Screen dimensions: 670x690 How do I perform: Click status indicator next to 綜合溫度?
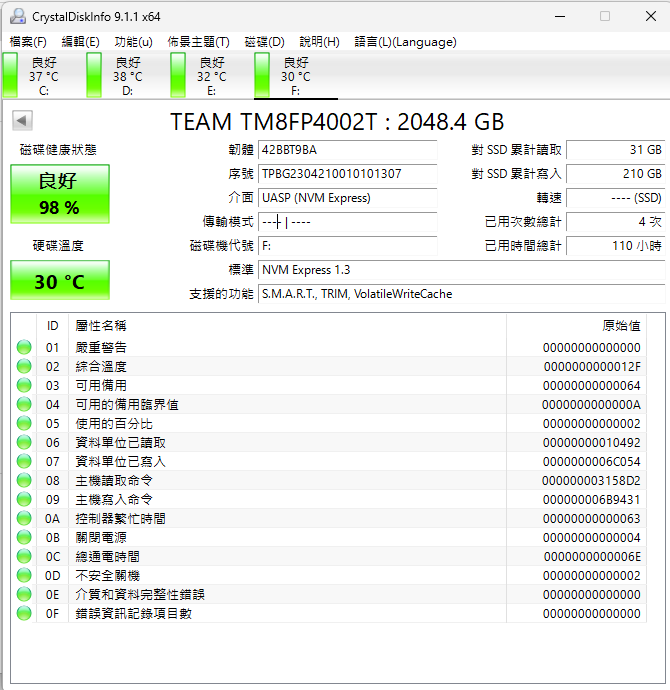coord(24,367)
